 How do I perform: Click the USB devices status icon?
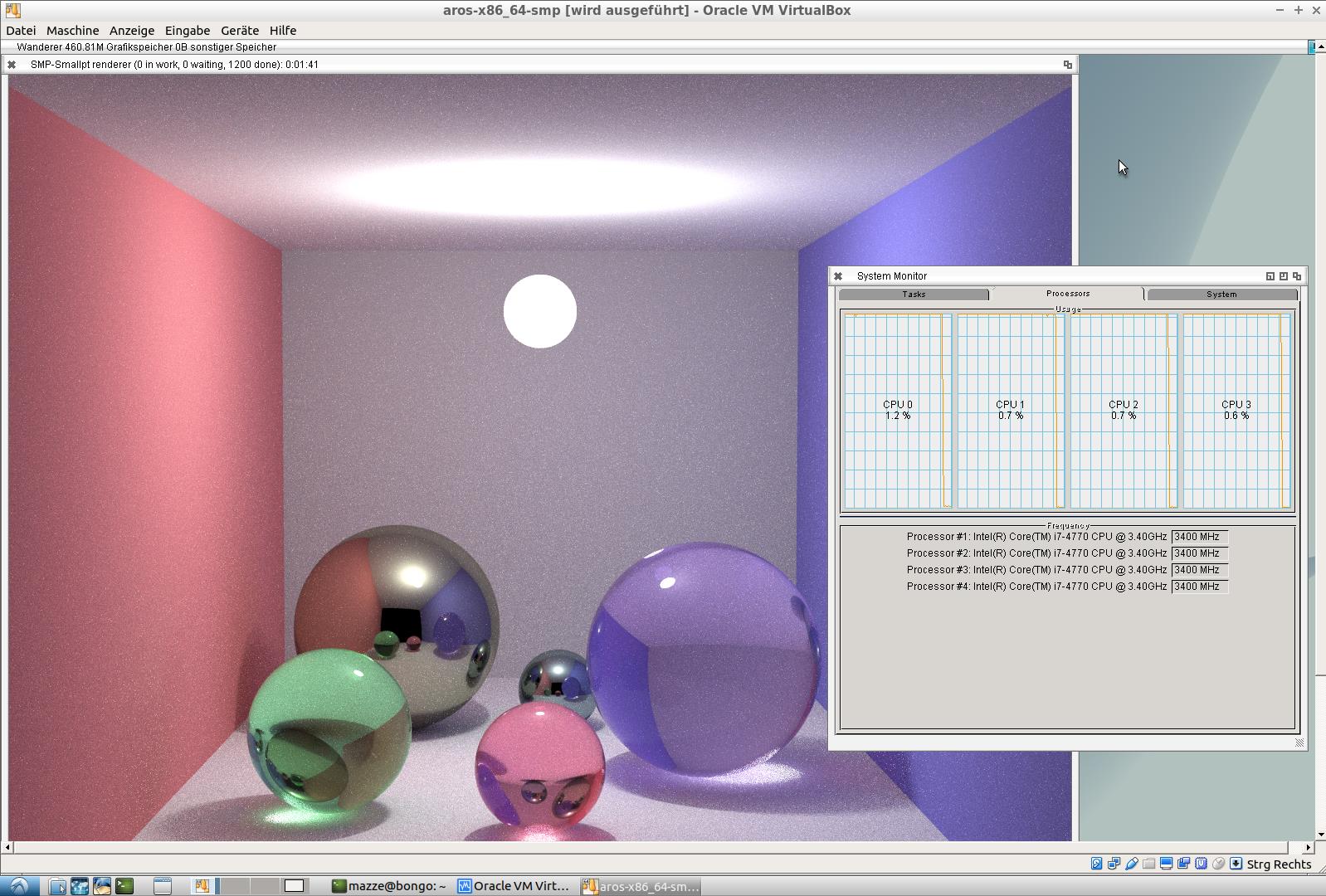[x=1131, y=864]
